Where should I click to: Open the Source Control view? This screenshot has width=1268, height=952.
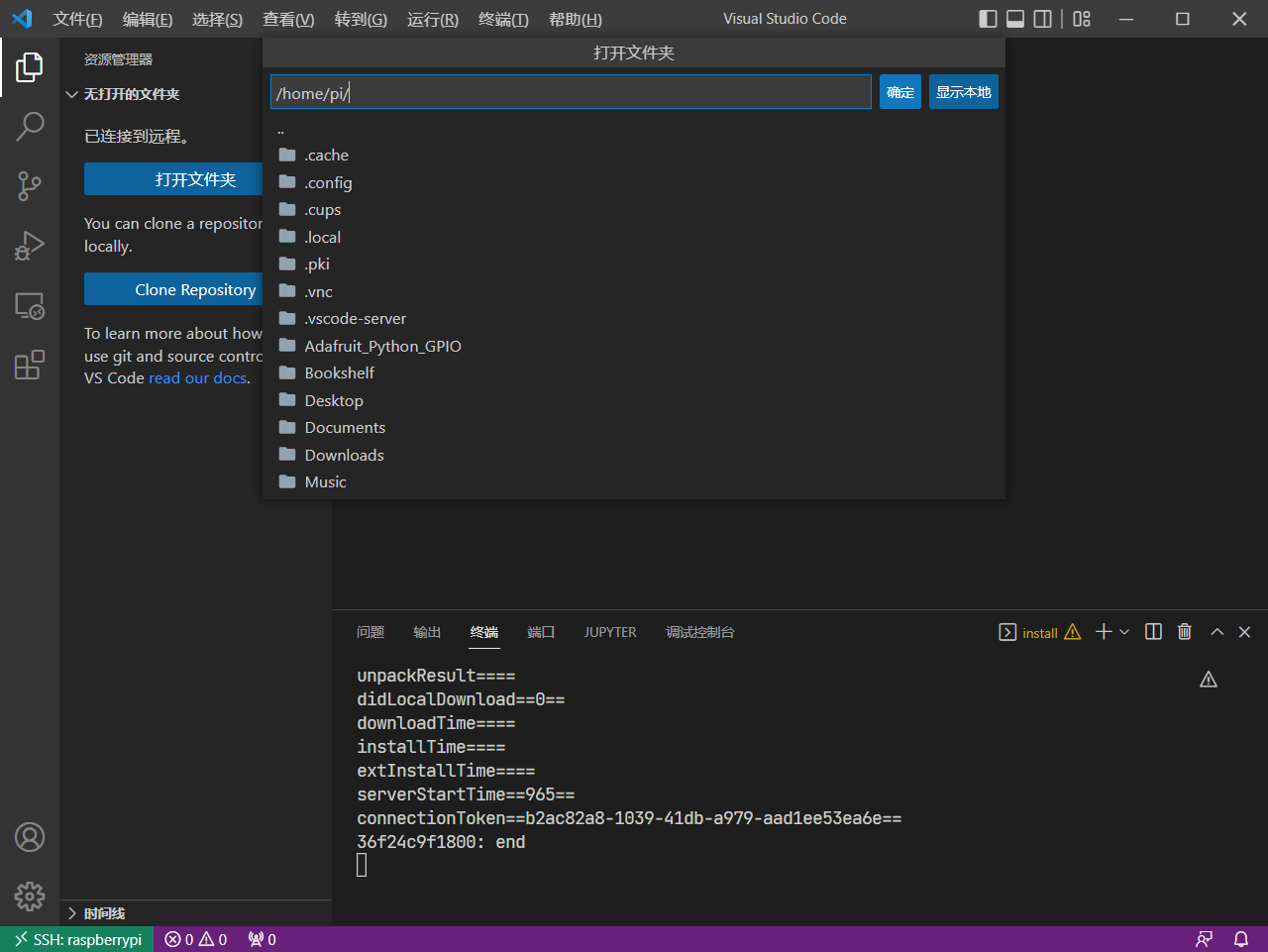point(30,185)
